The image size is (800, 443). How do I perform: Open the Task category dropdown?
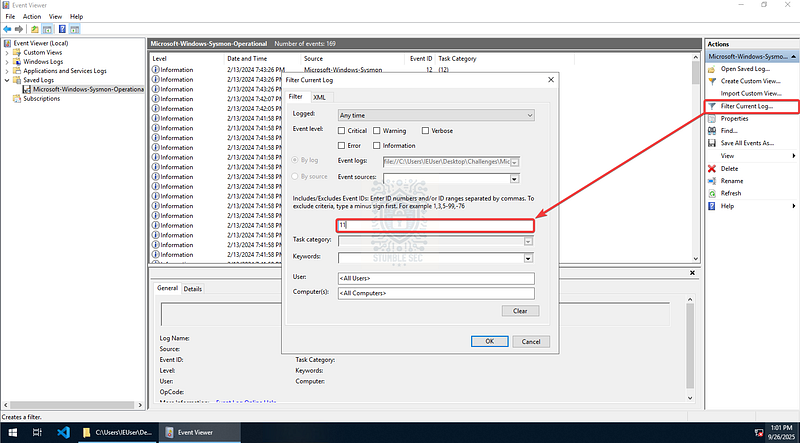[x=529, y=241]
